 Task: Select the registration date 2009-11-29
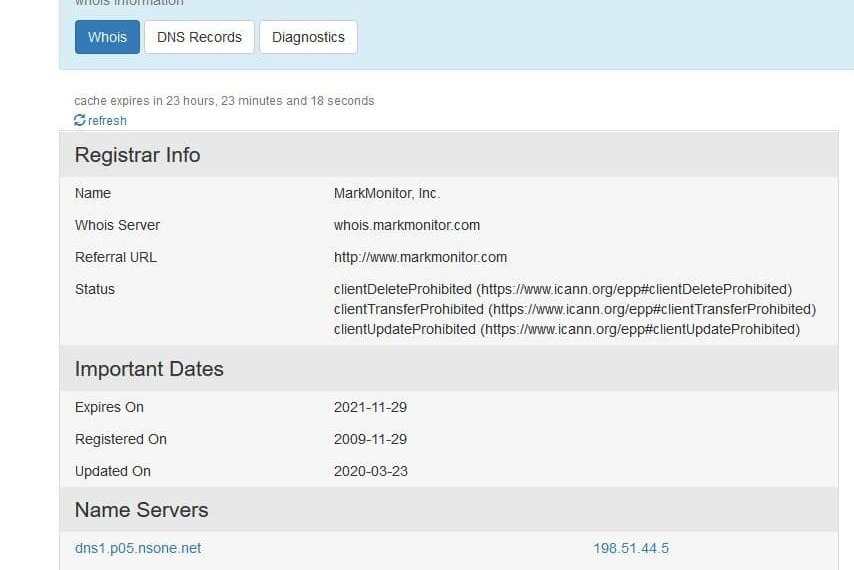coord(370,439)
